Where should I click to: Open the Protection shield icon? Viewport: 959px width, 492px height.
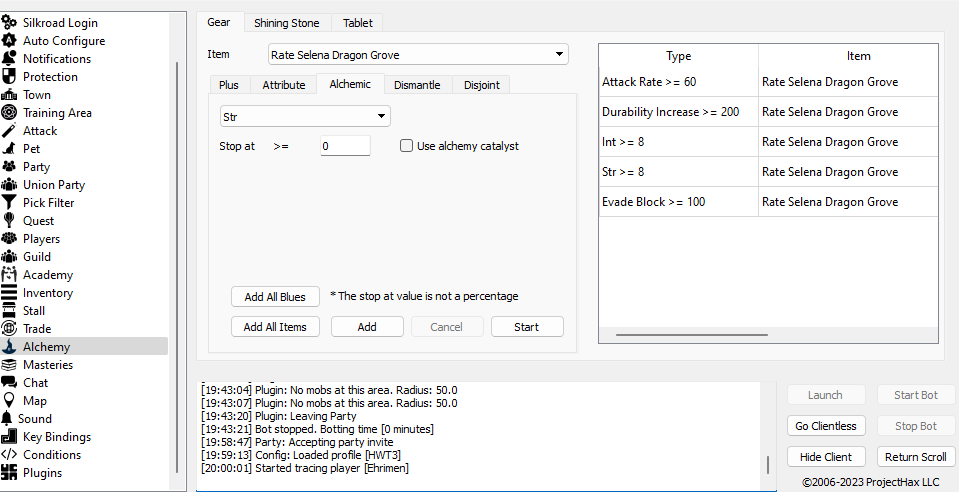click(x=9, y=77)
